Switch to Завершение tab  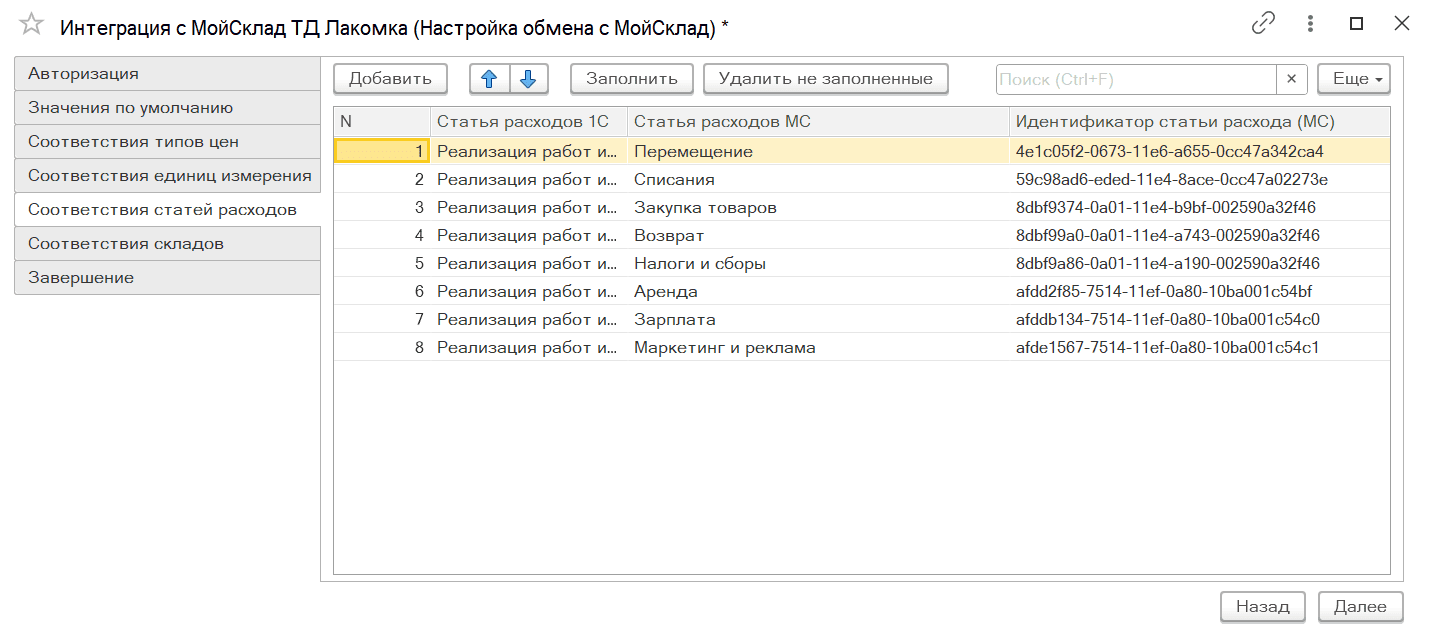[x=167, y=278]
